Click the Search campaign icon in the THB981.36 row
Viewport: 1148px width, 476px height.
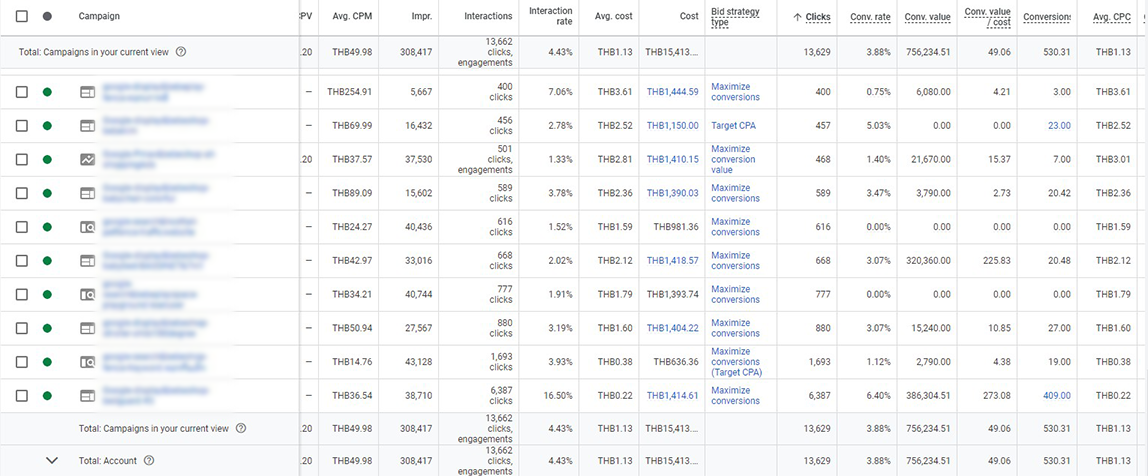88,227
